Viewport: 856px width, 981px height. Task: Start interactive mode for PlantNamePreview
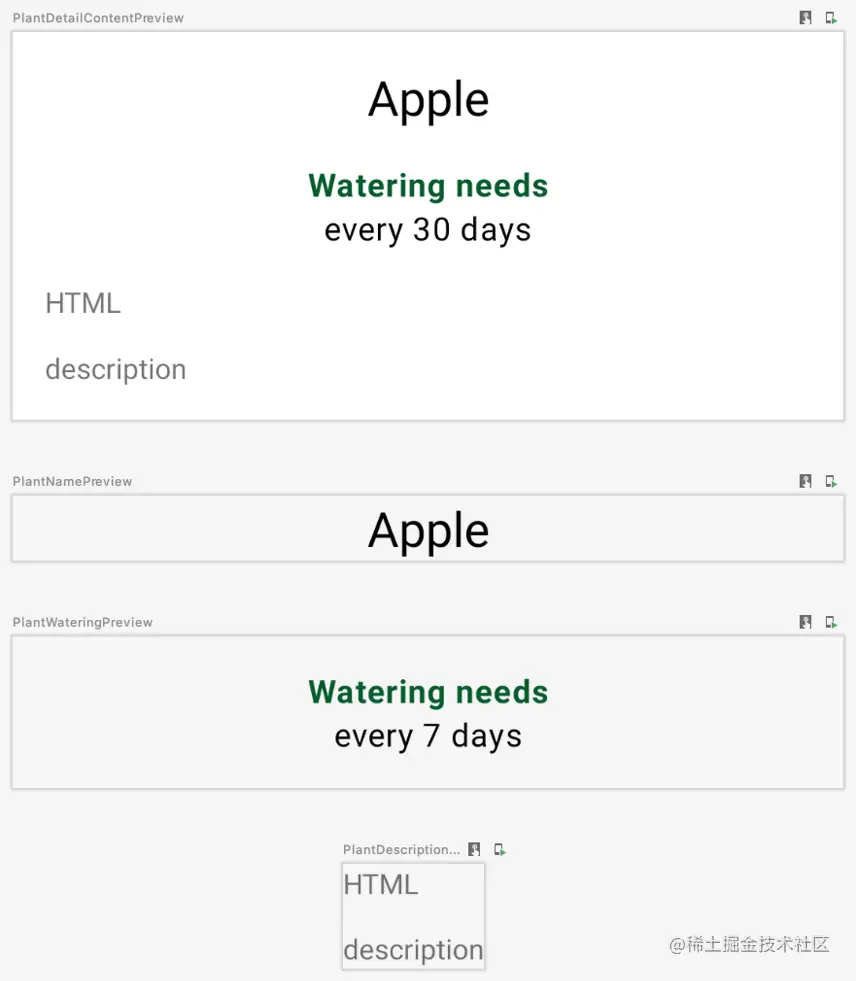coord(805,481)
